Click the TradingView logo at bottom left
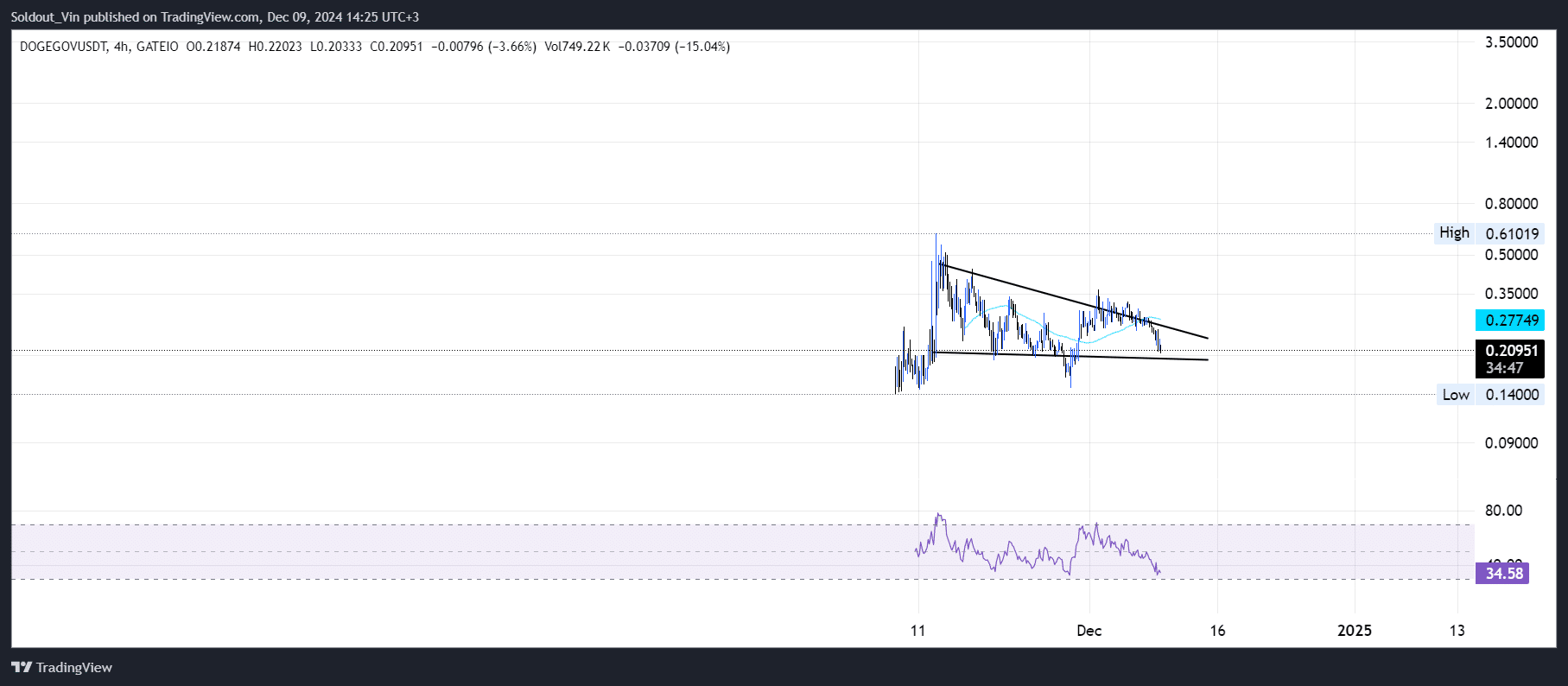The width and height of the screenshot is (1568, 686). [x=61, y=667]
